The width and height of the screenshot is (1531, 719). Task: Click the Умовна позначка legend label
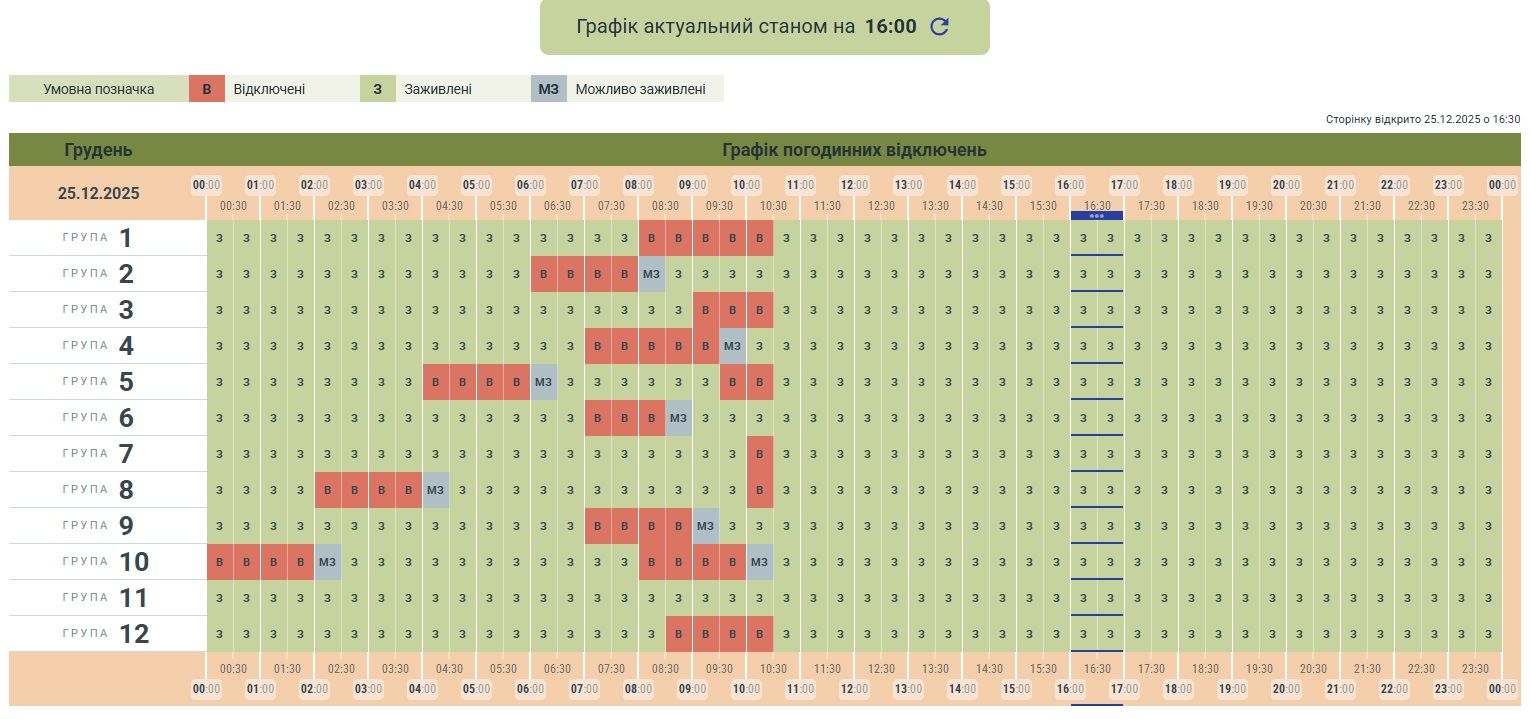pos(98,89)
